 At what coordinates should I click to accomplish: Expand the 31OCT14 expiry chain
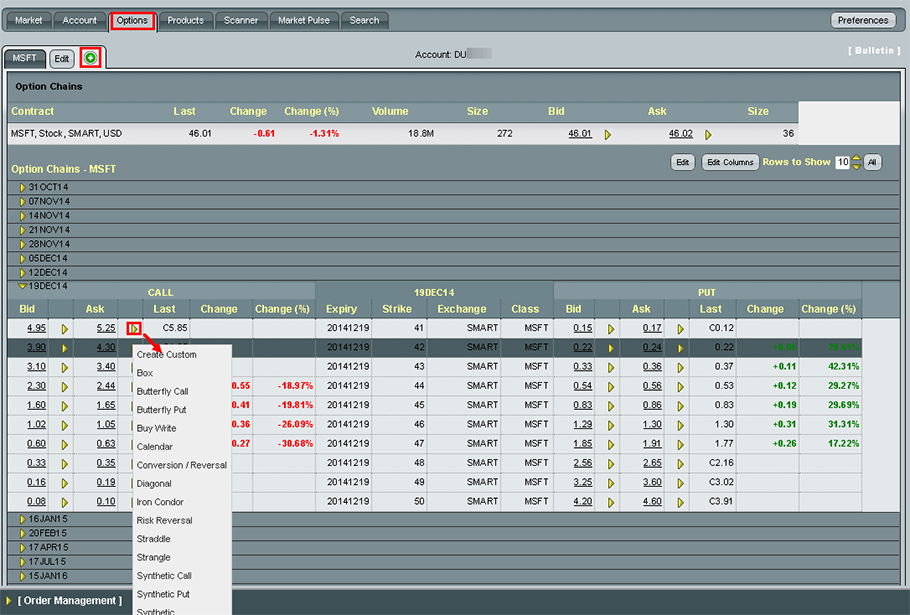pos(23,187)
